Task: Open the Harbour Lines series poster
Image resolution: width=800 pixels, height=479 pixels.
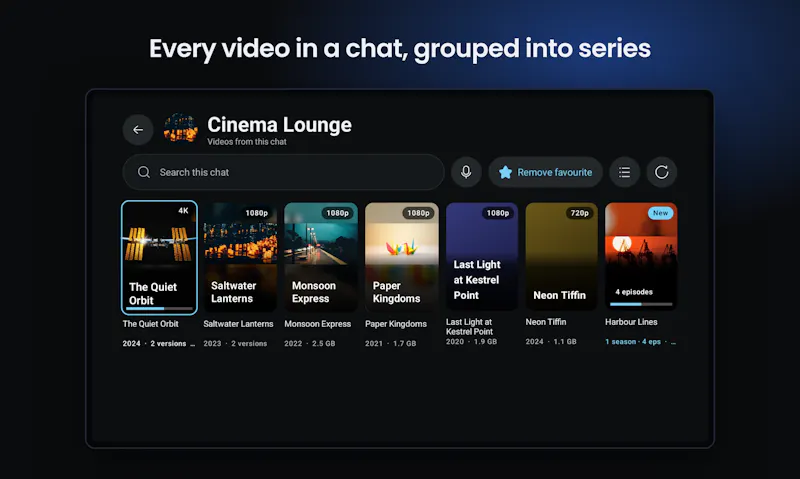Action: pyautogui.click(x=641, y=256)
